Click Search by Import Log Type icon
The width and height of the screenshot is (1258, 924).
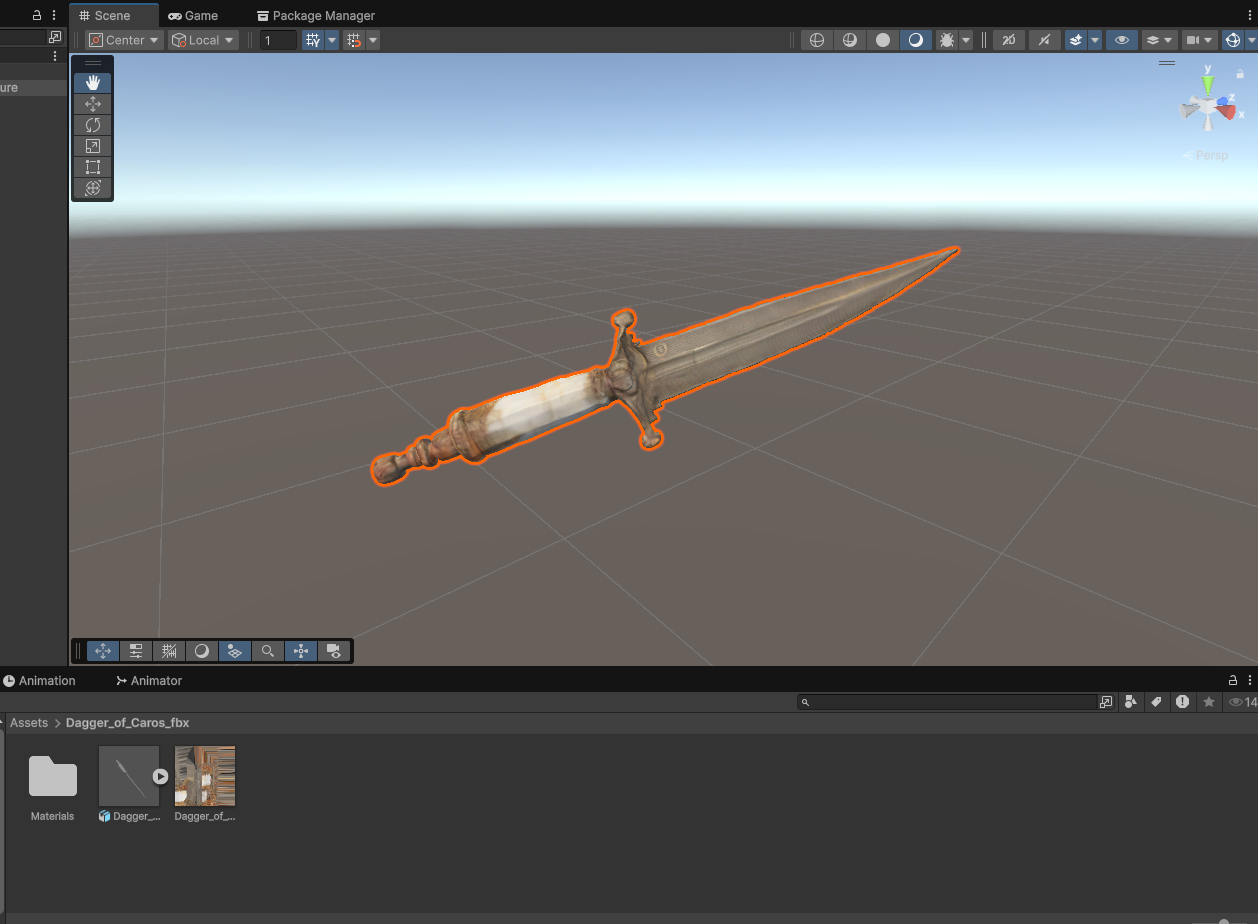(1183, 702)
